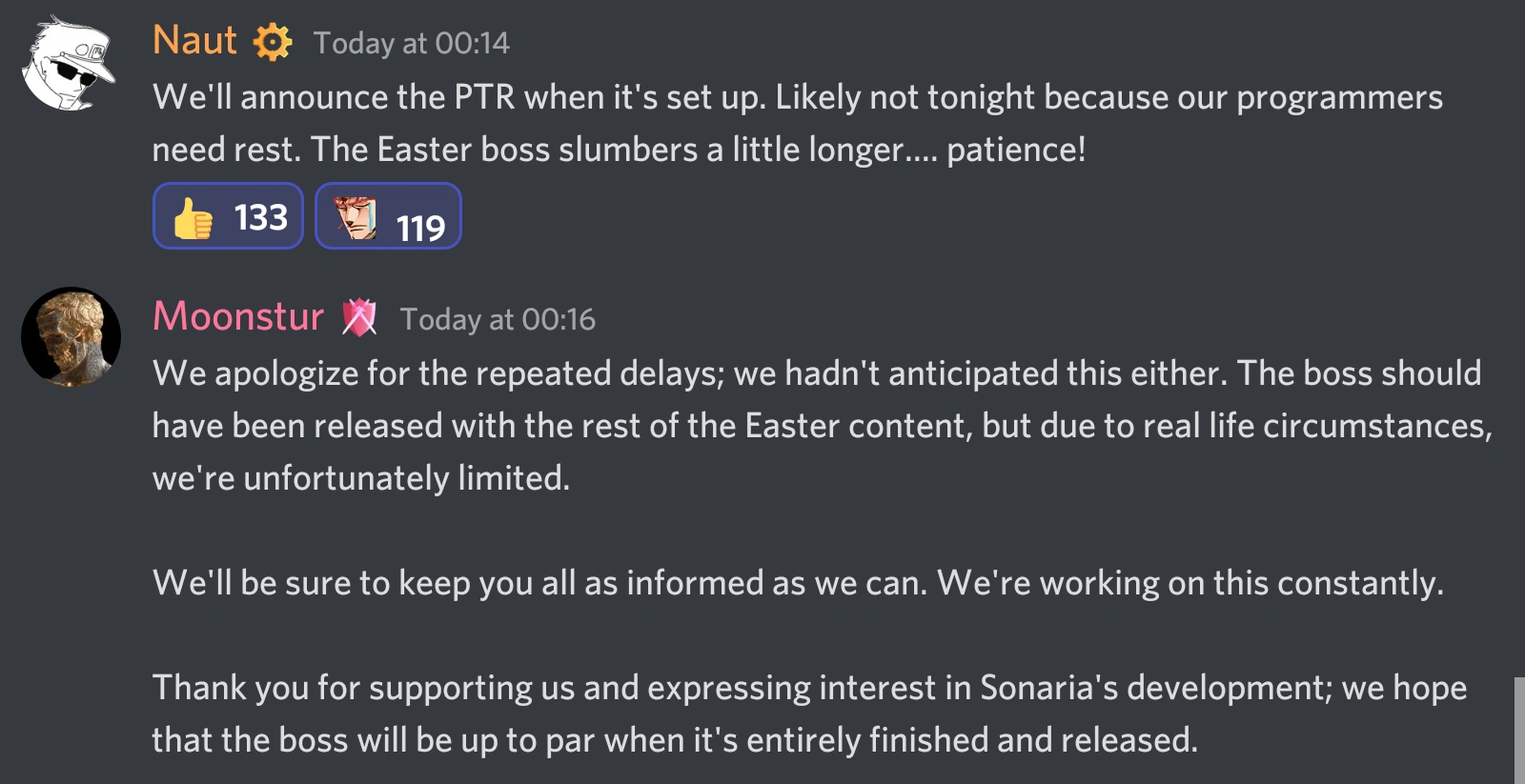Open Naut's profile from the avatar picture
The height and width of the screenshot is (784, 1525).
pos(68,64)
